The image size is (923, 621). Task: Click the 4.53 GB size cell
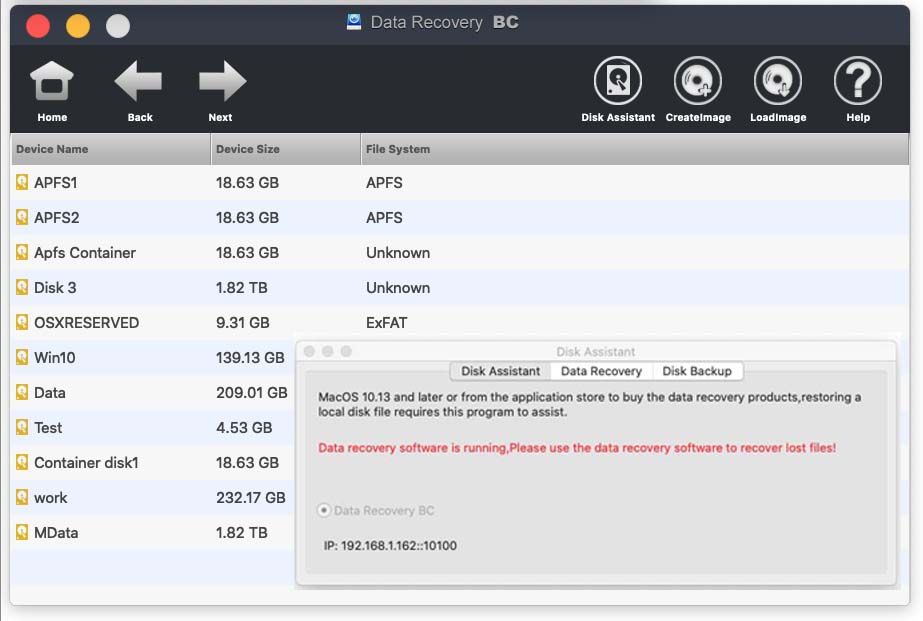tap(244, 427)
